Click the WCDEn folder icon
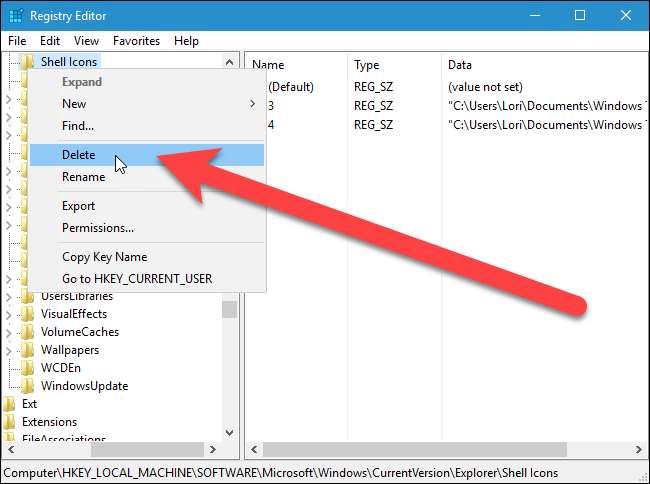The image size is (650, 484). point(27,368)
